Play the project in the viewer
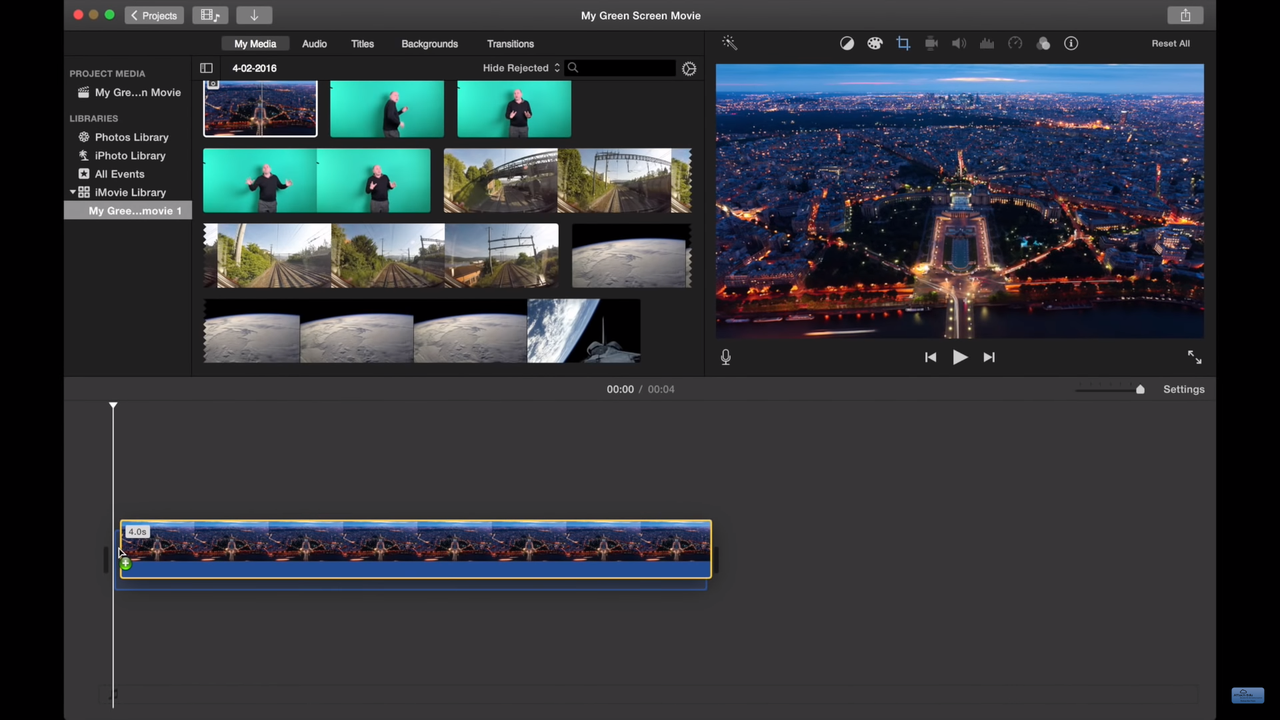 tap(959, 356)
